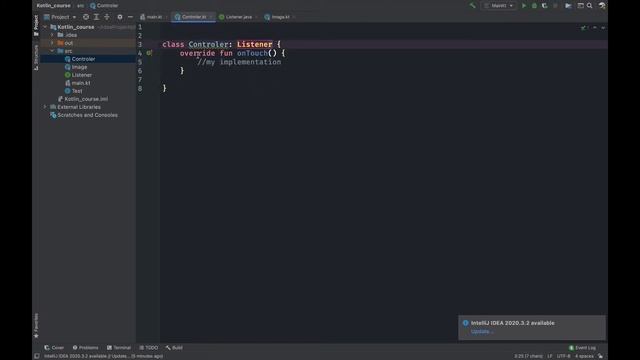Image resolution: width=640 pixels, height=360 pixels.
Task: Collapse the src folder
Action: click(x=52, y=51)
